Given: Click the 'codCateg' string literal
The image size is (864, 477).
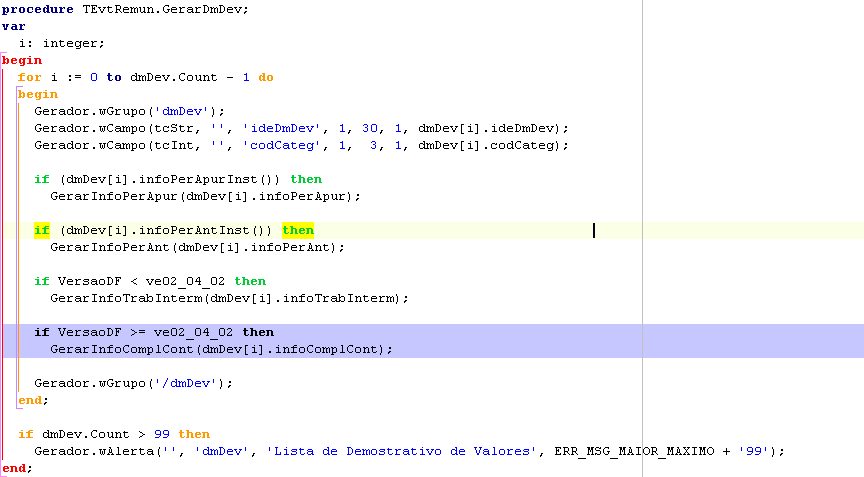Looking at the screenshot, I should [282, 146].
